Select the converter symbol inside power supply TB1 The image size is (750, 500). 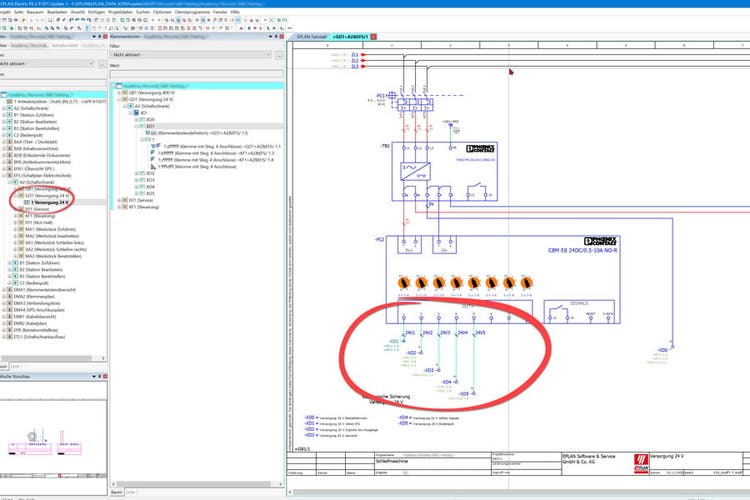(x=414, y=171)
